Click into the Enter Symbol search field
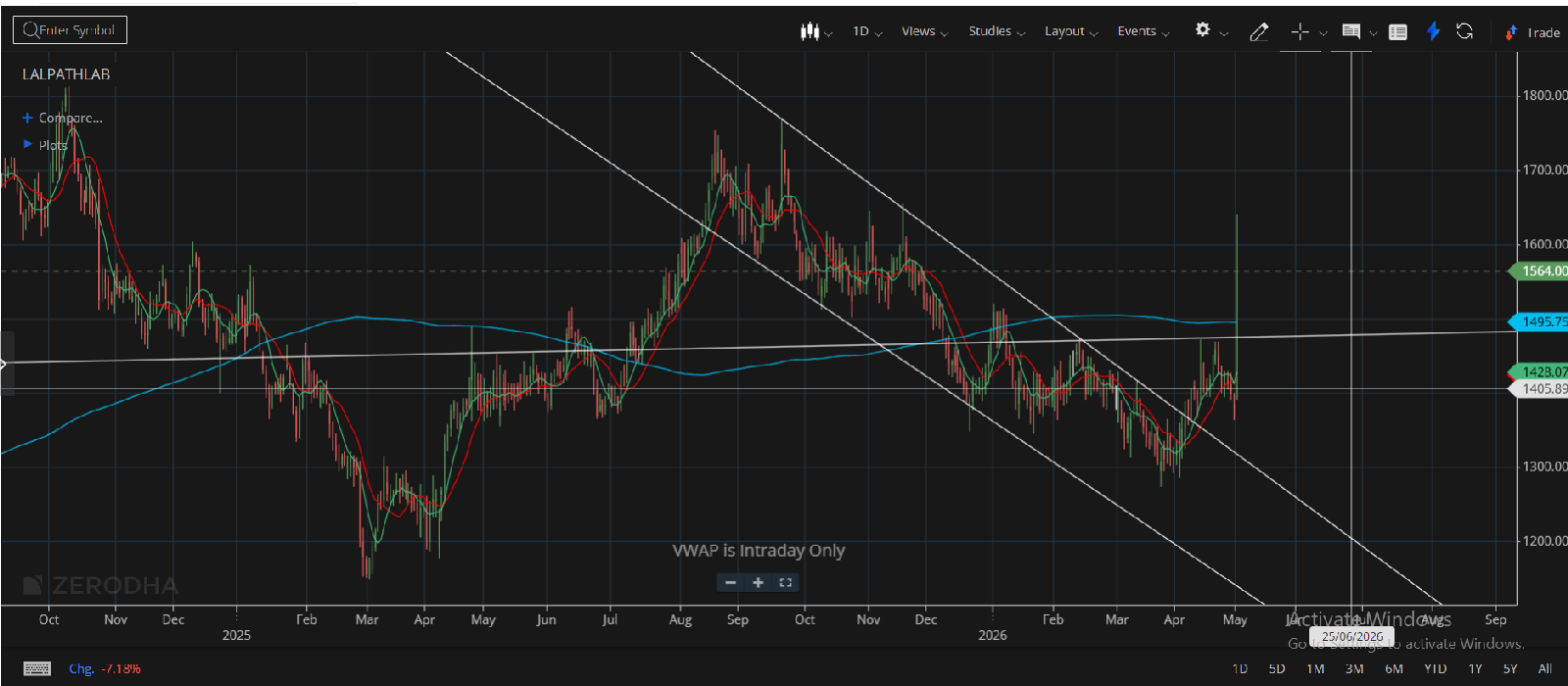This screenshot has height=686, width=1568. (x=70, y=30)
